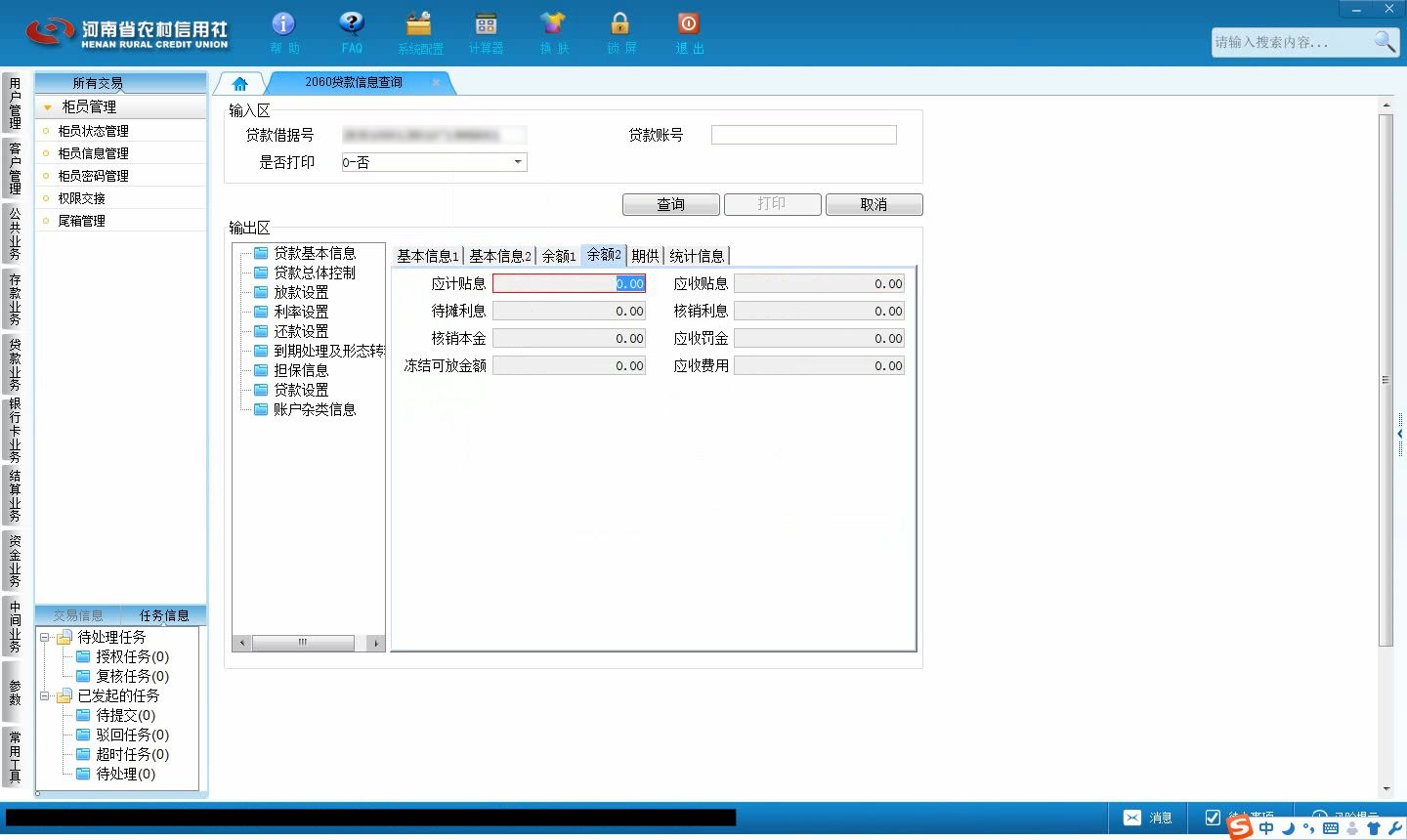The width and height of the screenshot is (1407, 840).
Task: Toggle the punctuation mode icon
Action: (x=1308, y=829)
